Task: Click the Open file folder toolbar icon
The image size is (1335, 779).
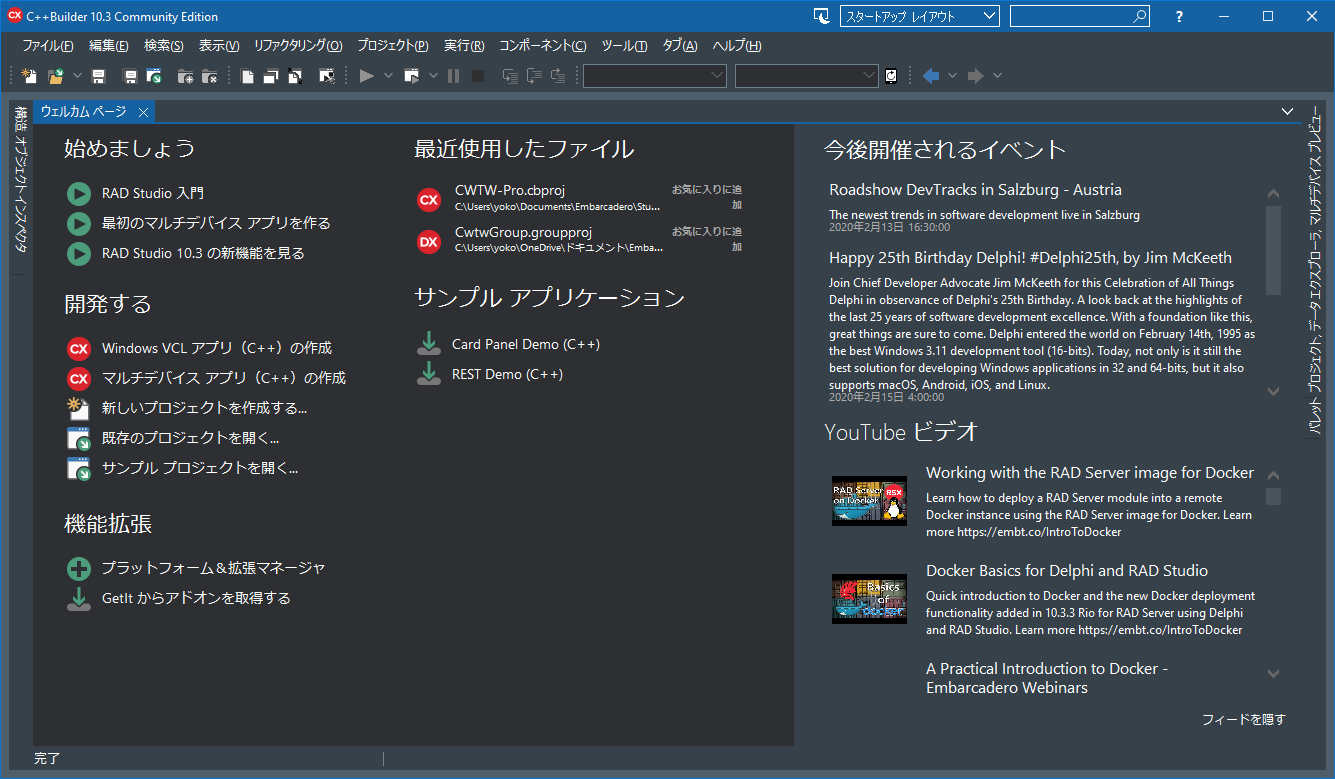Action: [x=56, y=76]
